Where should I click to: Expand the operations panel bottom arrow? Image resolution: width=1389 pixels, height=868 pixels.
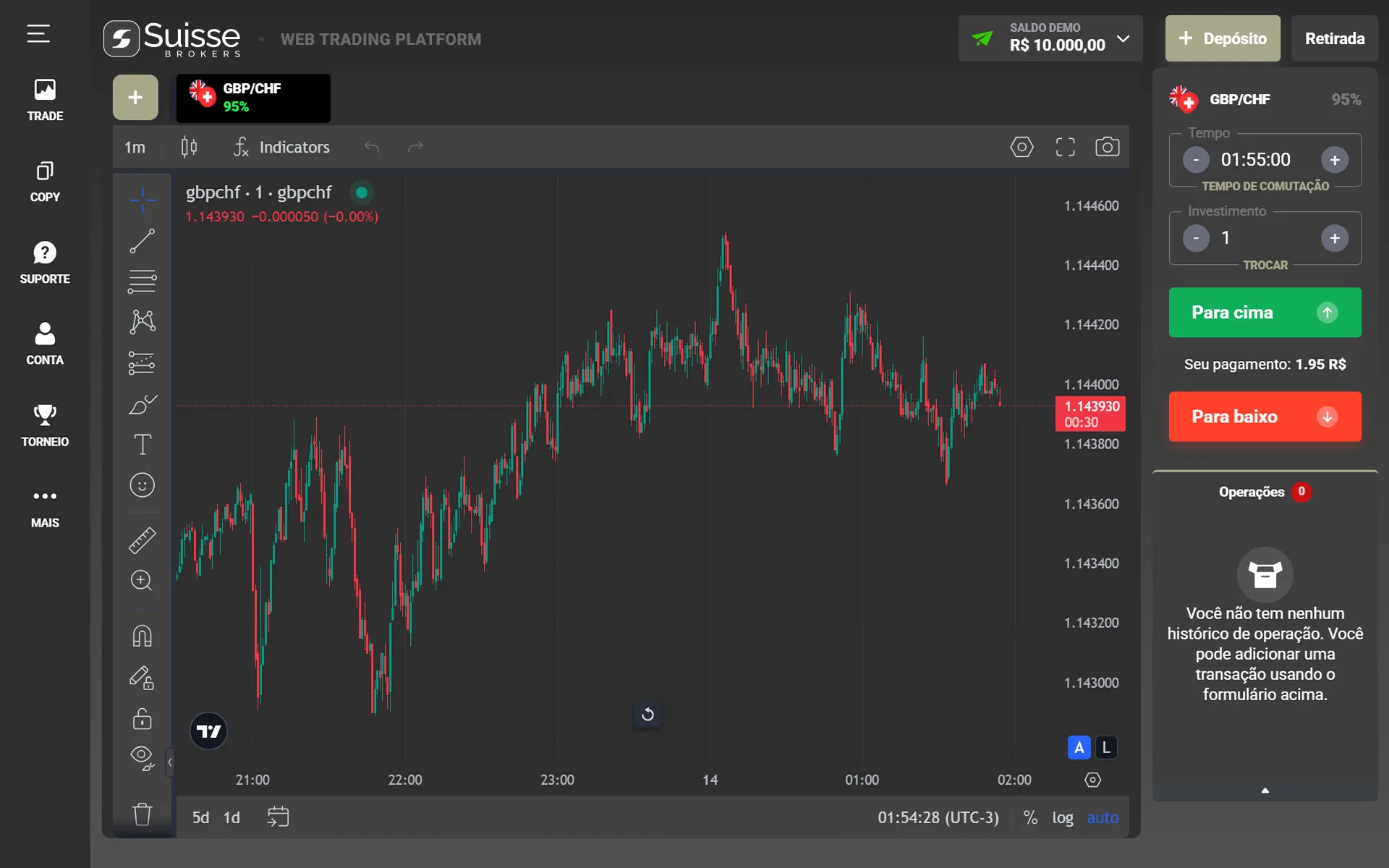pyautogui.click(x=1265, y=791)
